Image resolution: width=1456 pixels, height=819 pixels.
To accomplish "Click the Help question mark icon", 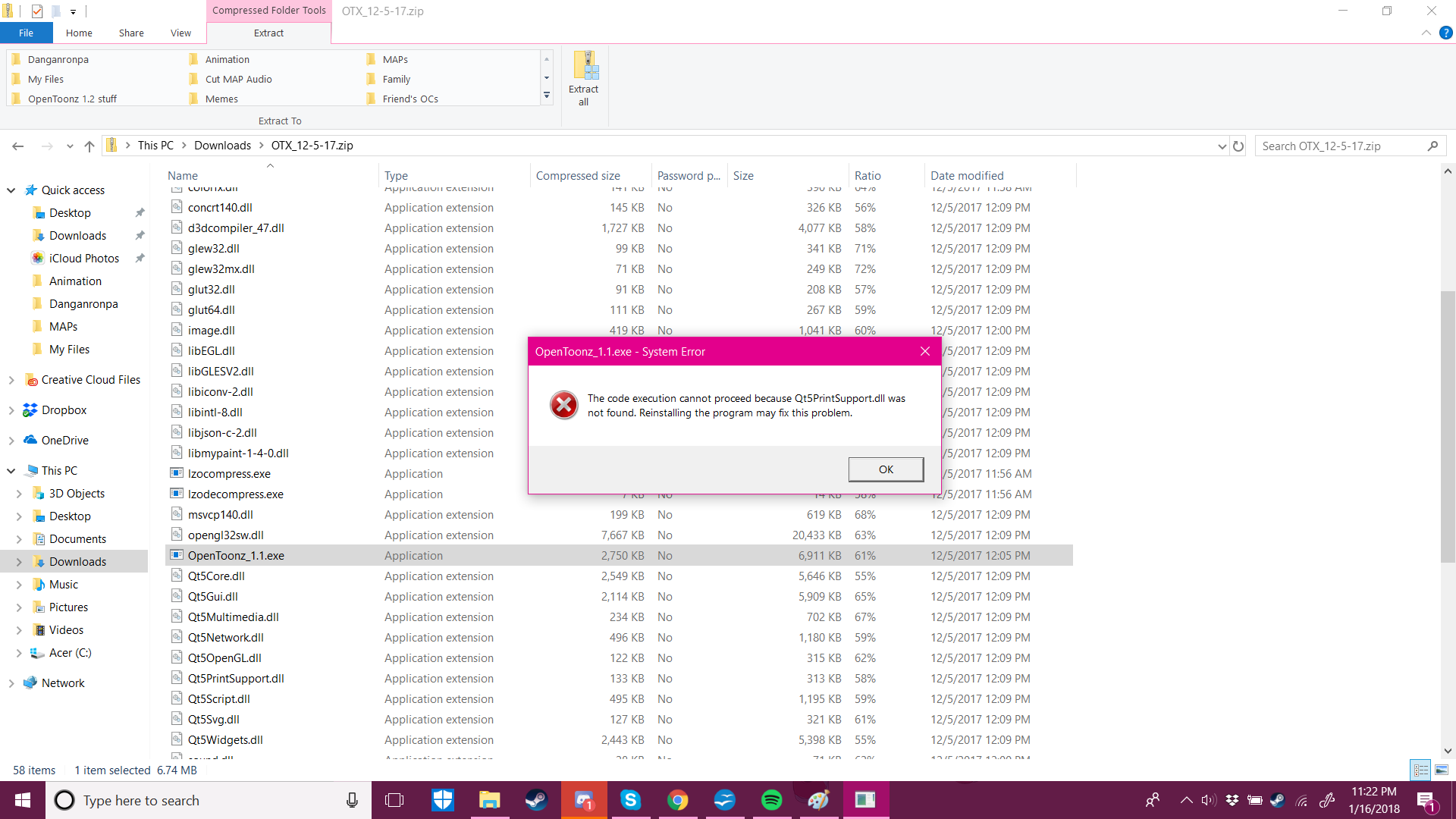I will pos(1446,33).
